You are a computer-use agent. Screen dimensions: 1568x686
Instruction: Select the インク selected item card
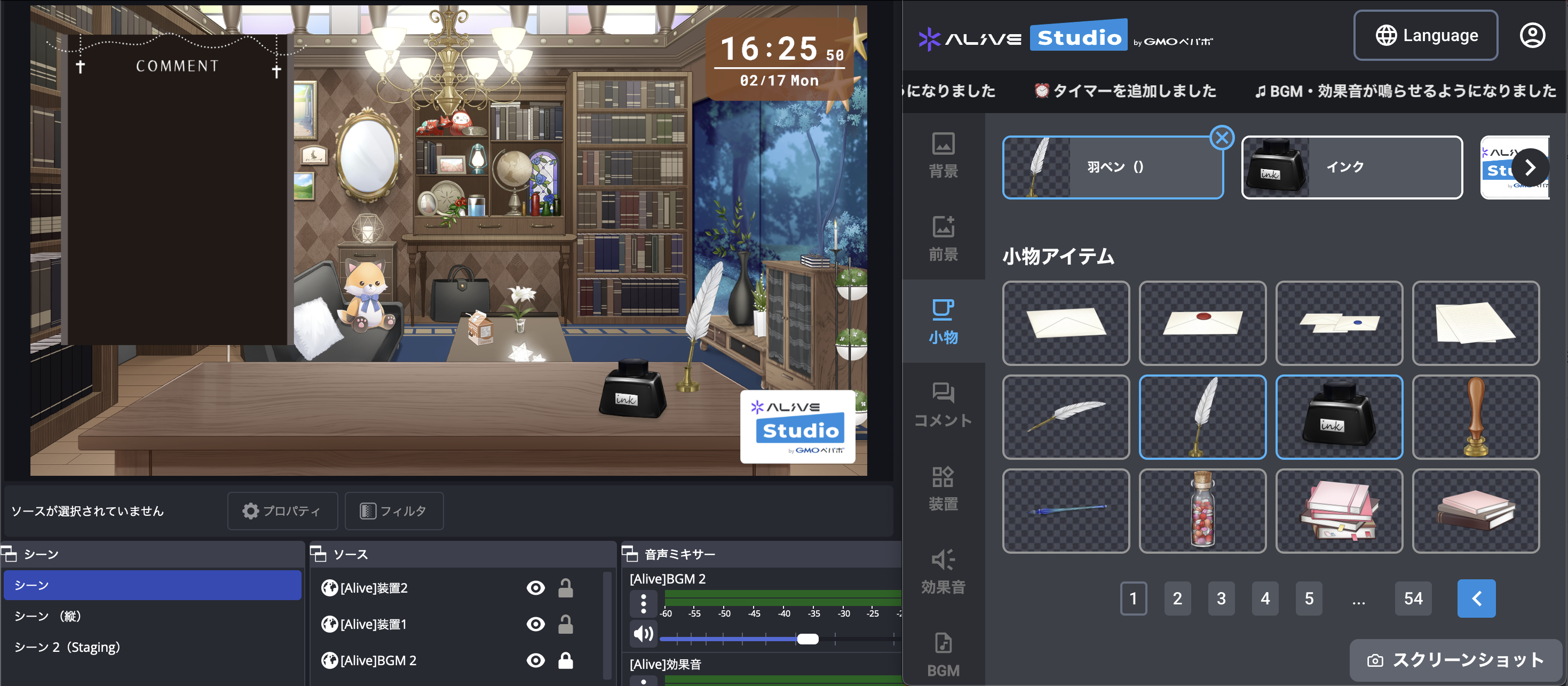1352,167
